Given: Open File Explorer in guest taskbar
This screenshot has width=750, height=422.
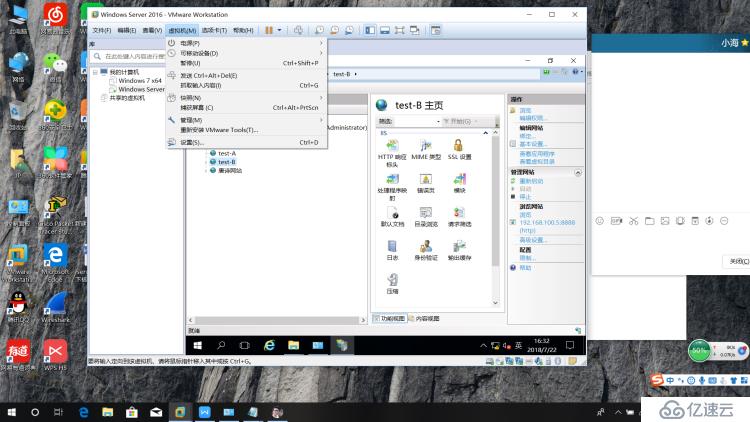Looking at the screenshot, I should tap(293, 345).
